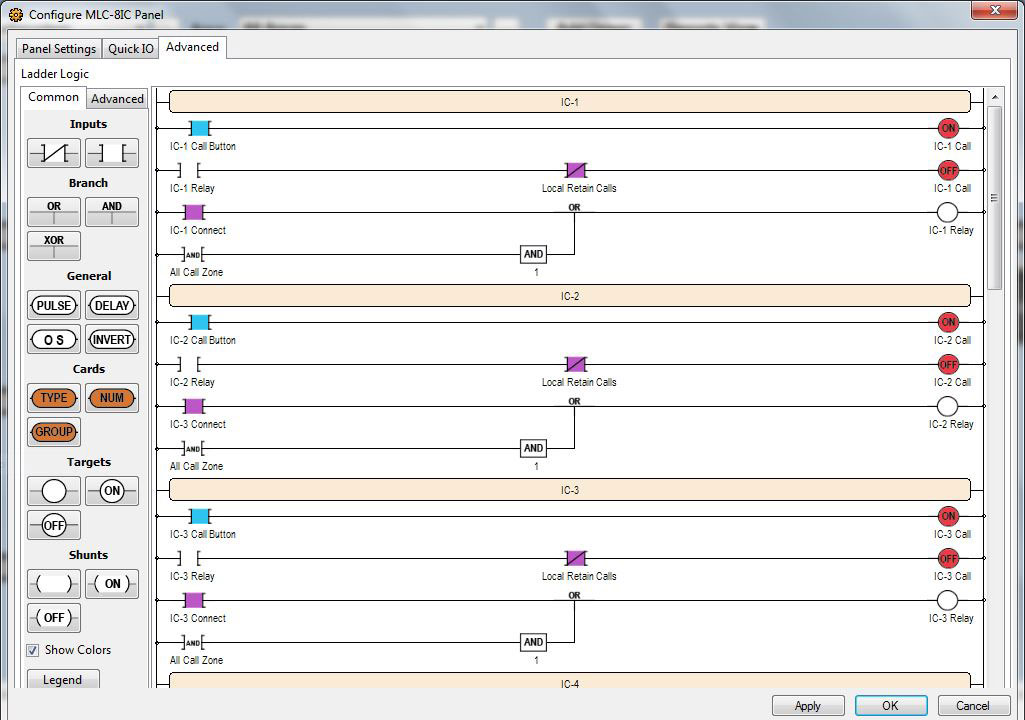Pick the INVERT general element
This screenshot has height=720, width=1025.
(x=112, y=339)
